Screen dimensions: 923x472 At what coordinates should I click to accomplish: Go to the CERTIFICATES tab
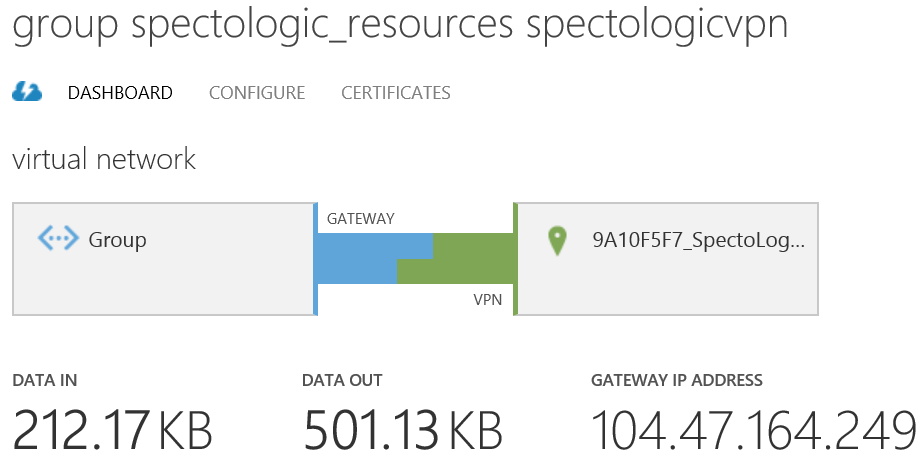coord(396,93)
